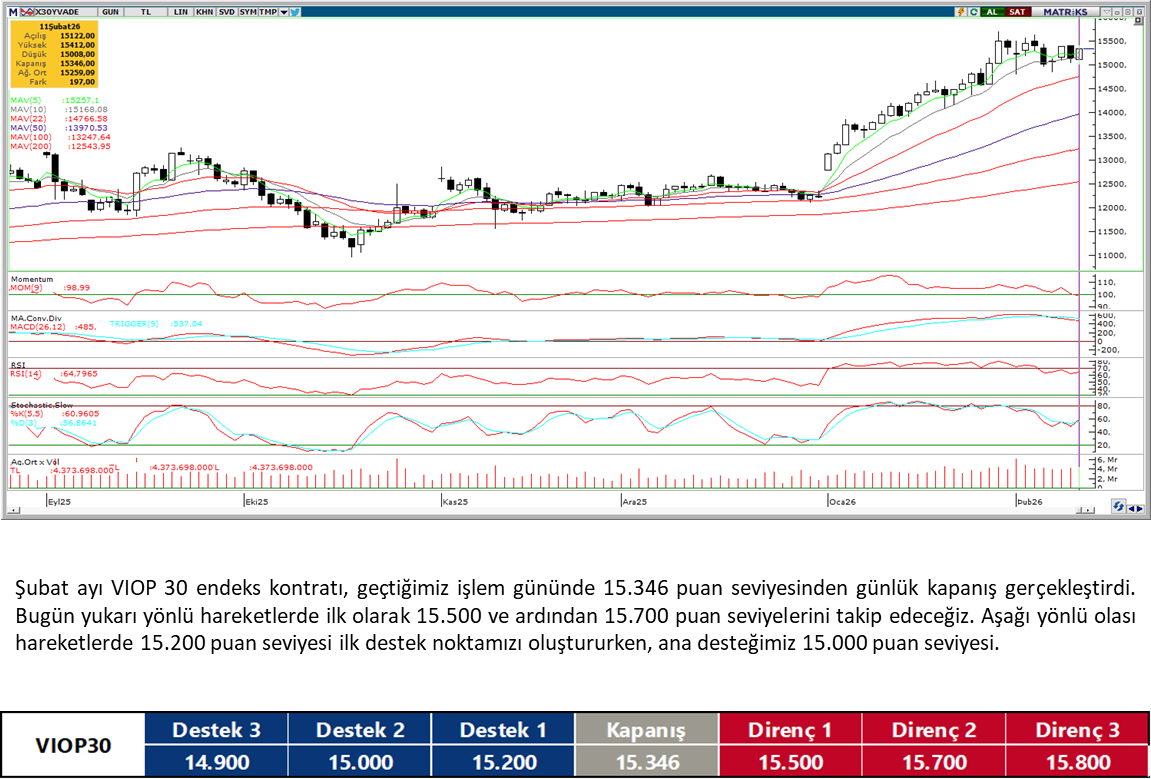Open the dropdown arrow after TMP
The image size is (1151, 779).
(x=285, y=11)
